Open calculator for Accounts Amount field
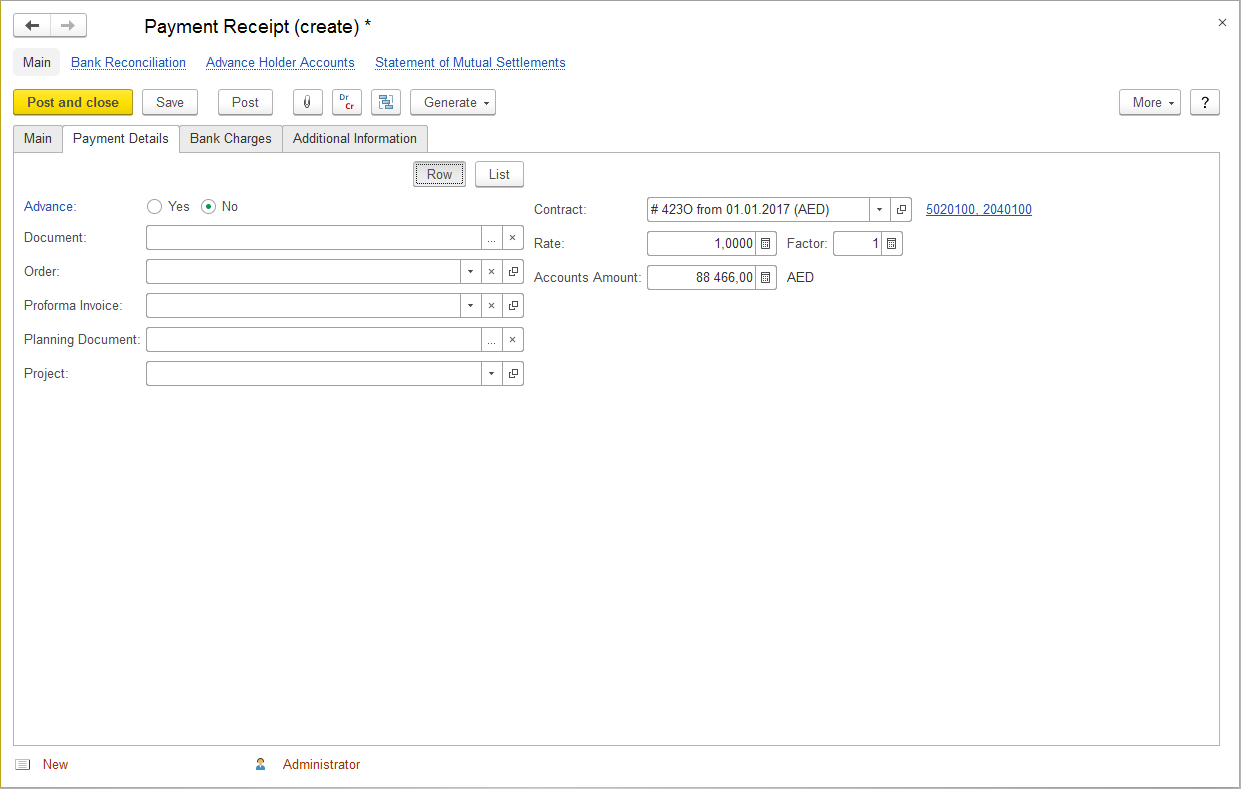 [x=766, y=278]
